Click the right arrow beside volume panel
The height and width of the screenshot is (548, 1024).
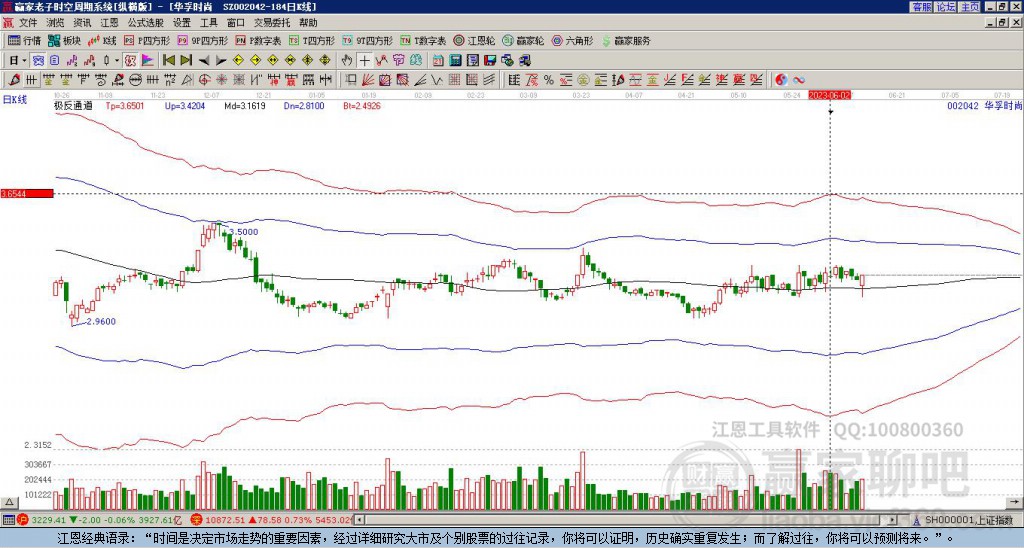(1015, 502)
